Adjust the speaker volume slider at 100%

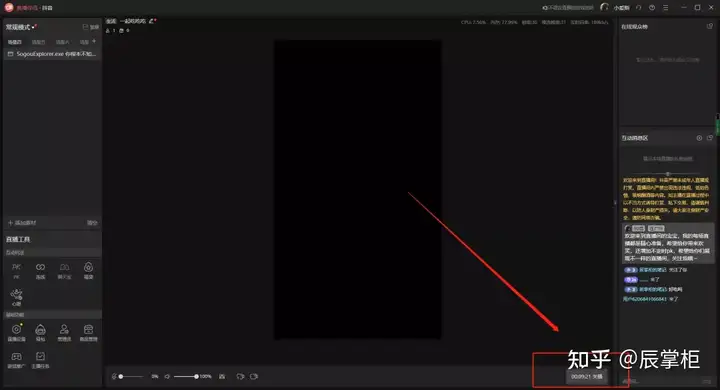click(186, 377)
